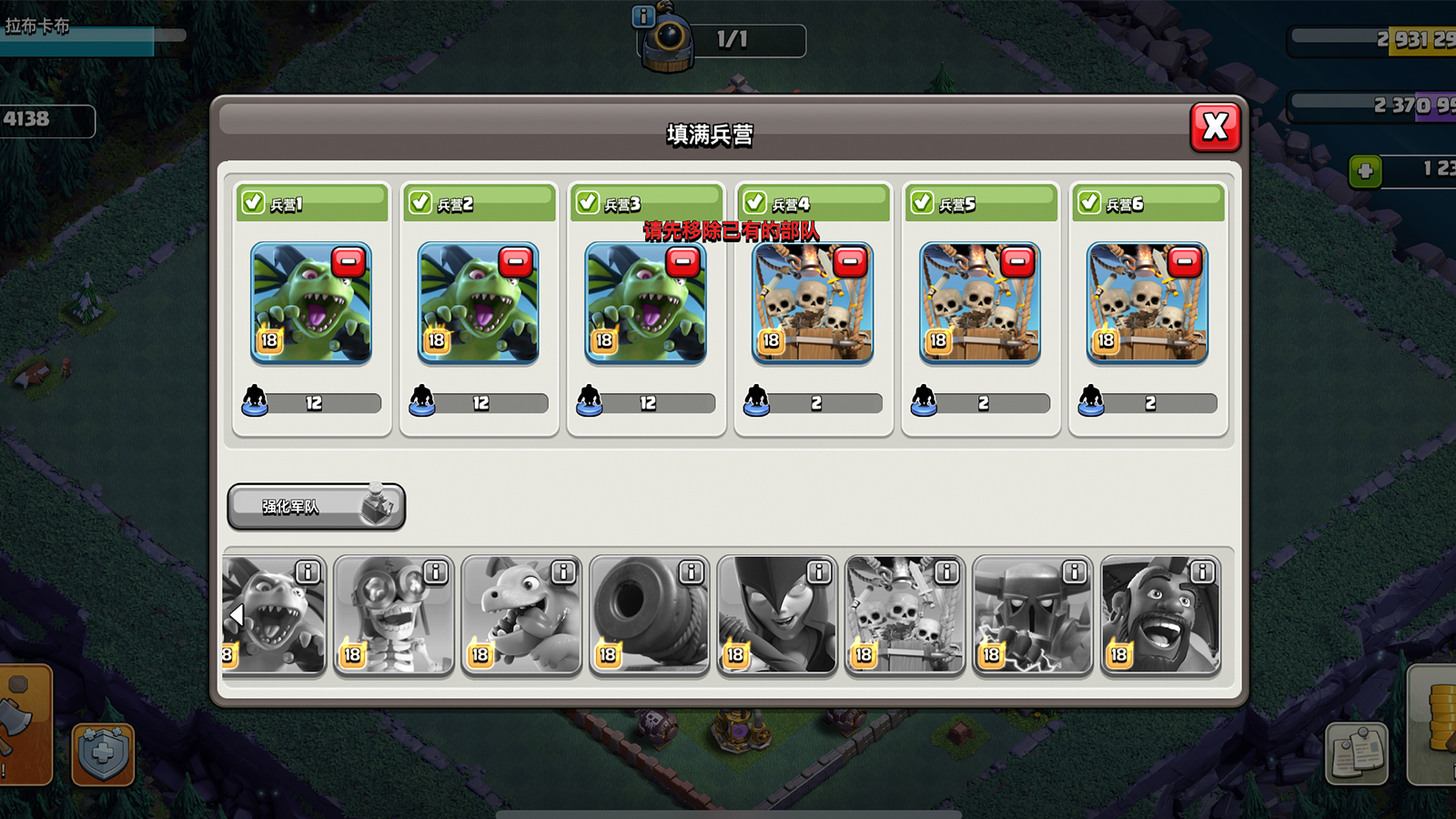Click the 强化军队 button

(x=316, y=506)
